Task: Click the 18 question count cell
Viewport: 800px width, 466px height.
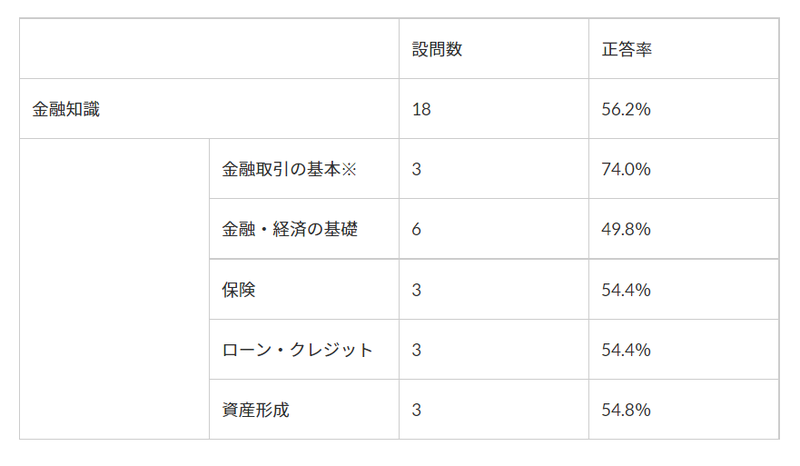Action: click(x=421, y=109)
